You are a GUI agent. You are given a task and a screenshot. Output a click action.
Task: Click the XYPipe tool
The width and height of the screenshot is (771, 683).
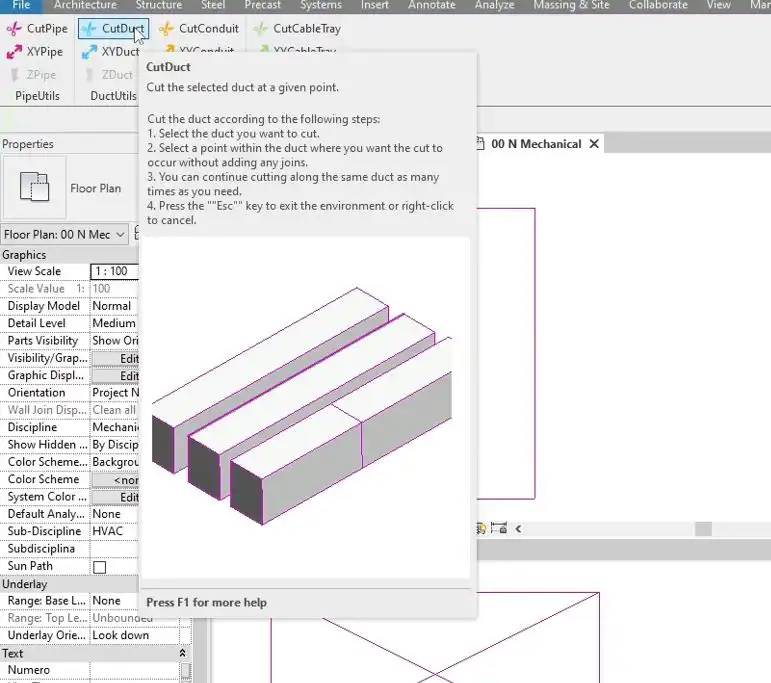point(34,52)
